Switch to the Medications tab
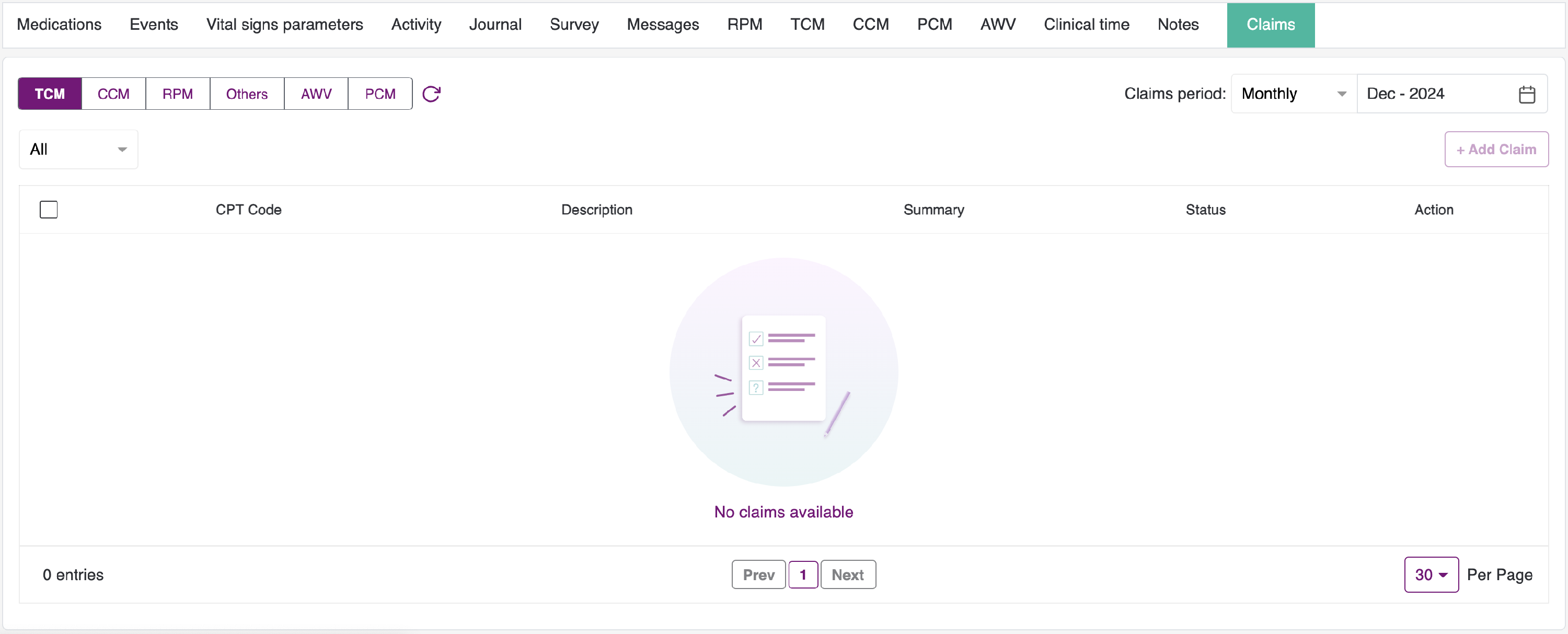1568x634 pixels. (x=59, y=25)
